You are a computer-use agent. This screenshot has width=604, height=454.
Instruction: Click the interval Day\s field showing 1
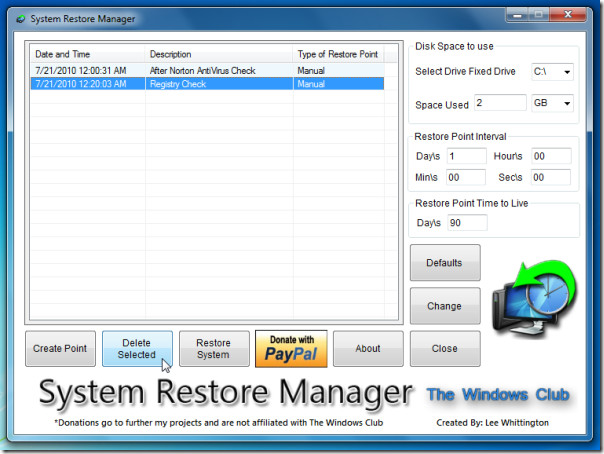point(466,156)
